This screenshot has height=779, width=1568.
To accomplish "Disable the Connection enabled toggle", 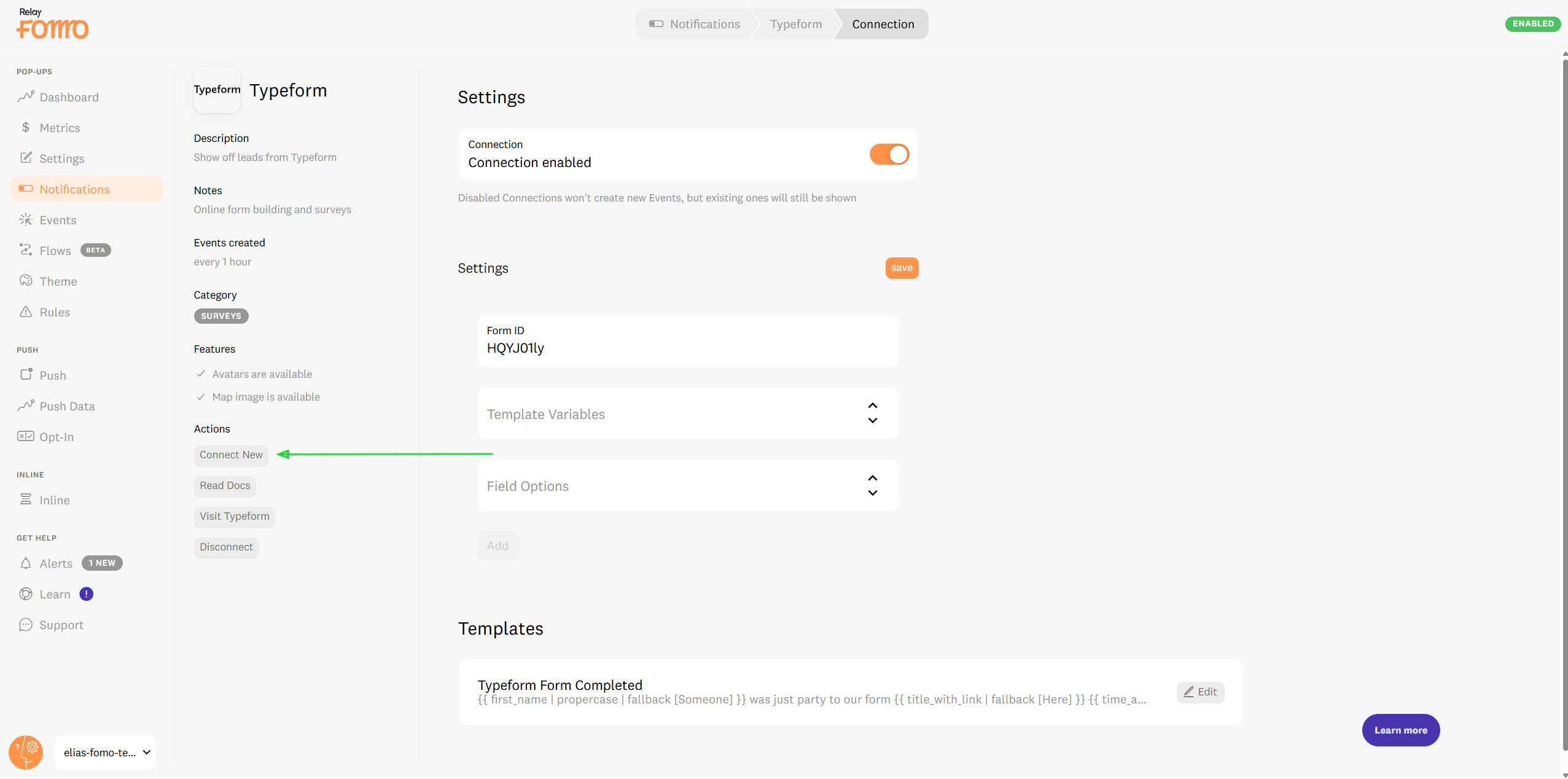I will pos(889,154).
